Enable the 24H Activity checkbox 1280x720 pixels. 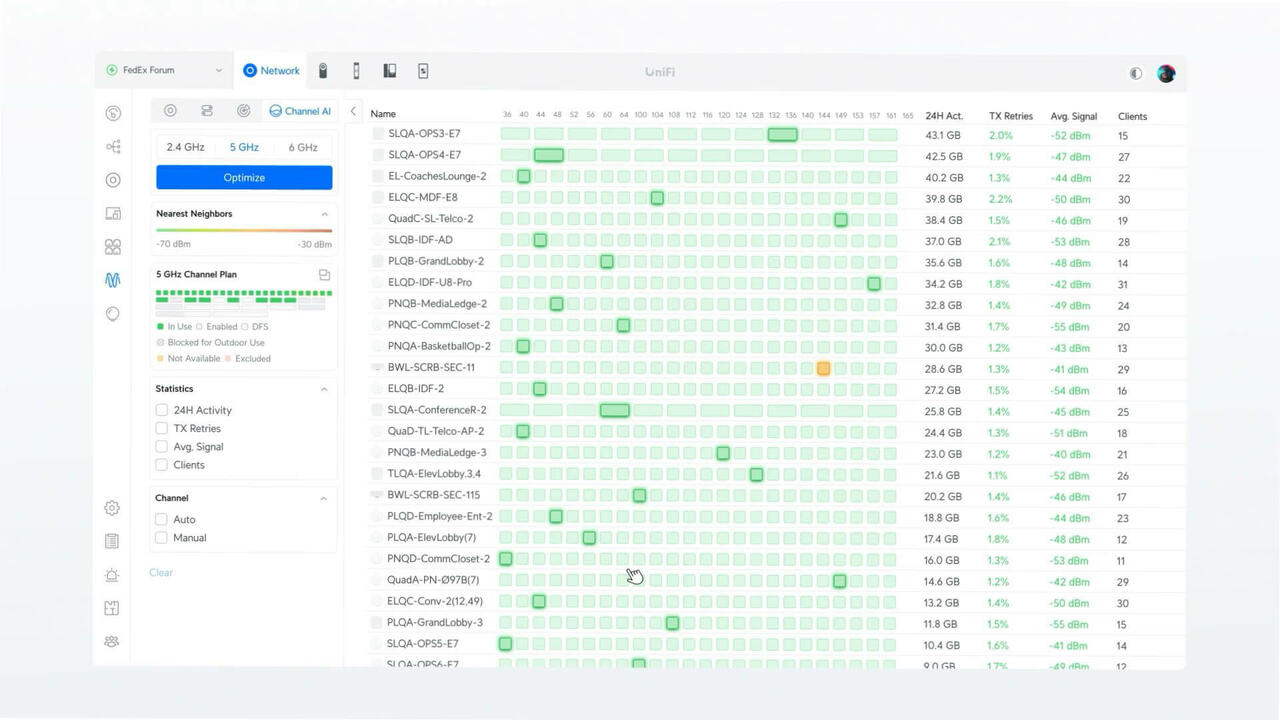coord(162,410)
